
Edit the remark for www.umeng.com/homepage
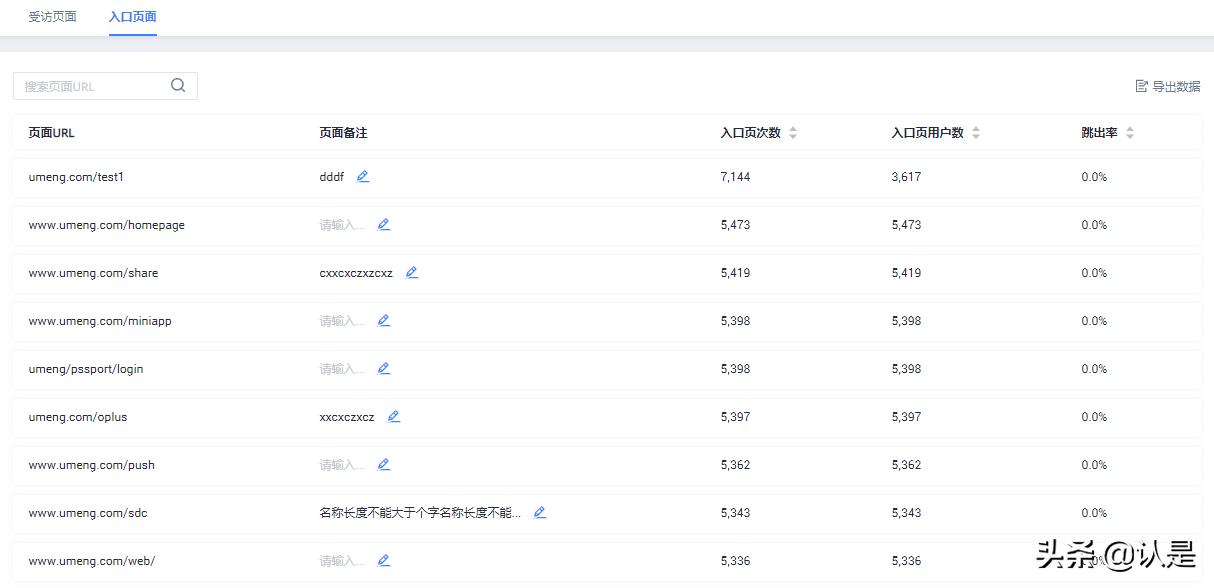click(x=384, y=225)
